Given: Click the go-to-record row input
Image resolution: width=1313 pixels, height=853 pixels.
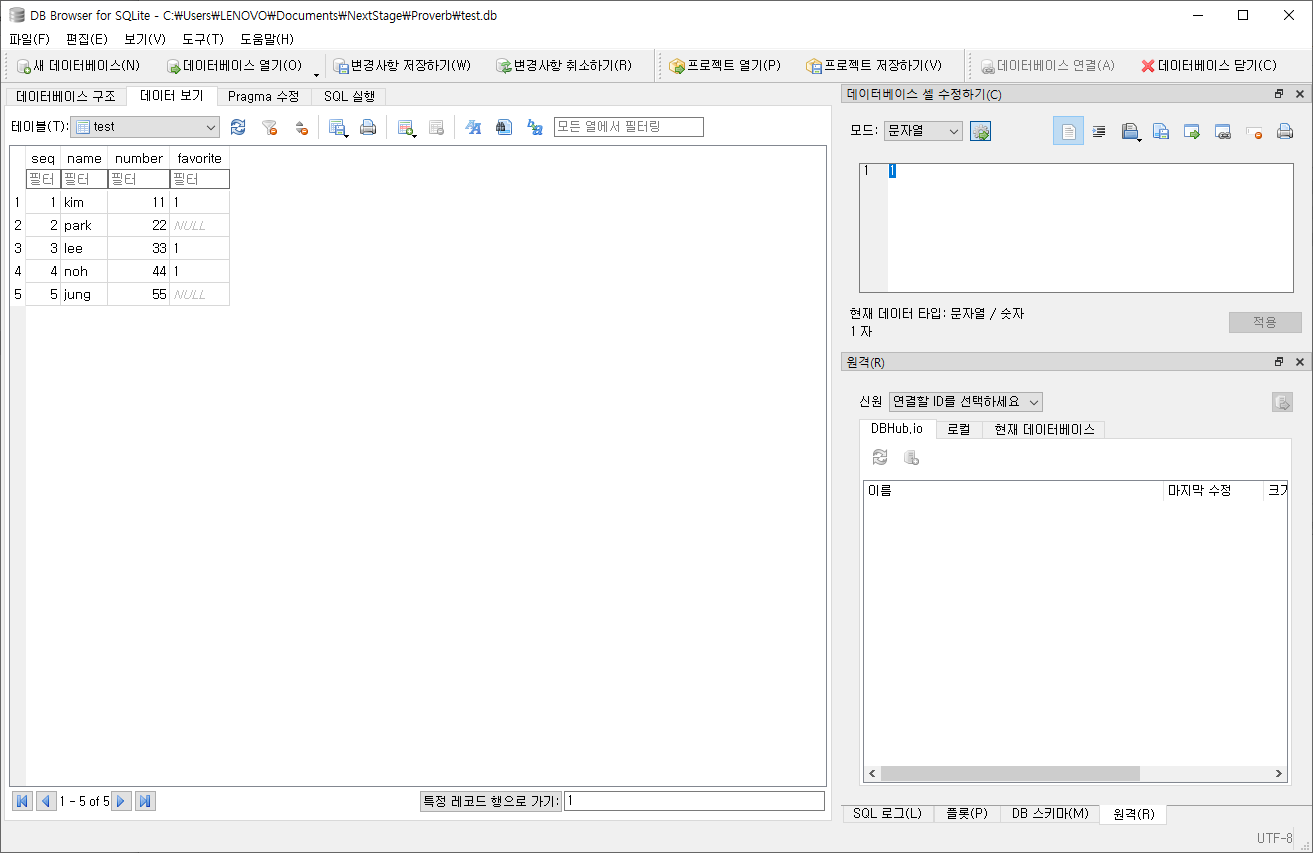Looking at the screenshot, I should coord(694,801).
